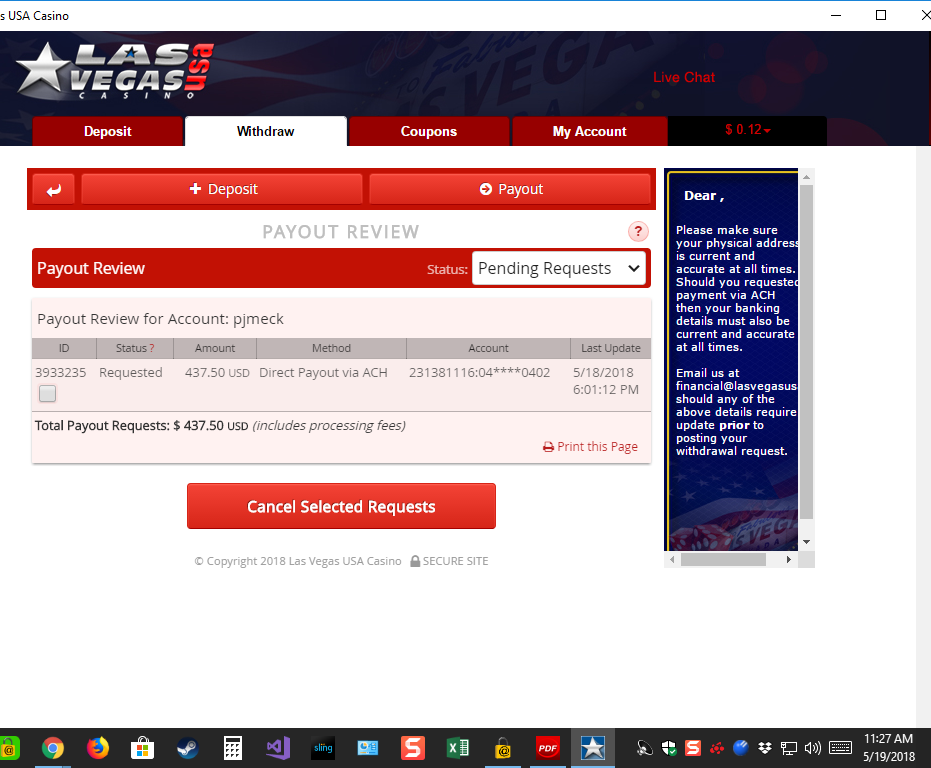Click the request ID 3933235
931x768 pixels.
point(61,372)
